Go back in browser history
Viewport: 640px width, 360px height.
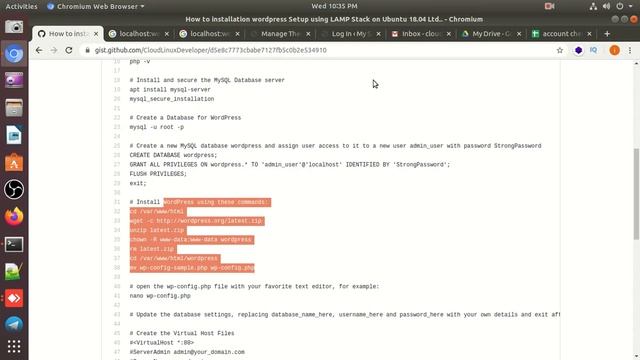coord(39,50)
